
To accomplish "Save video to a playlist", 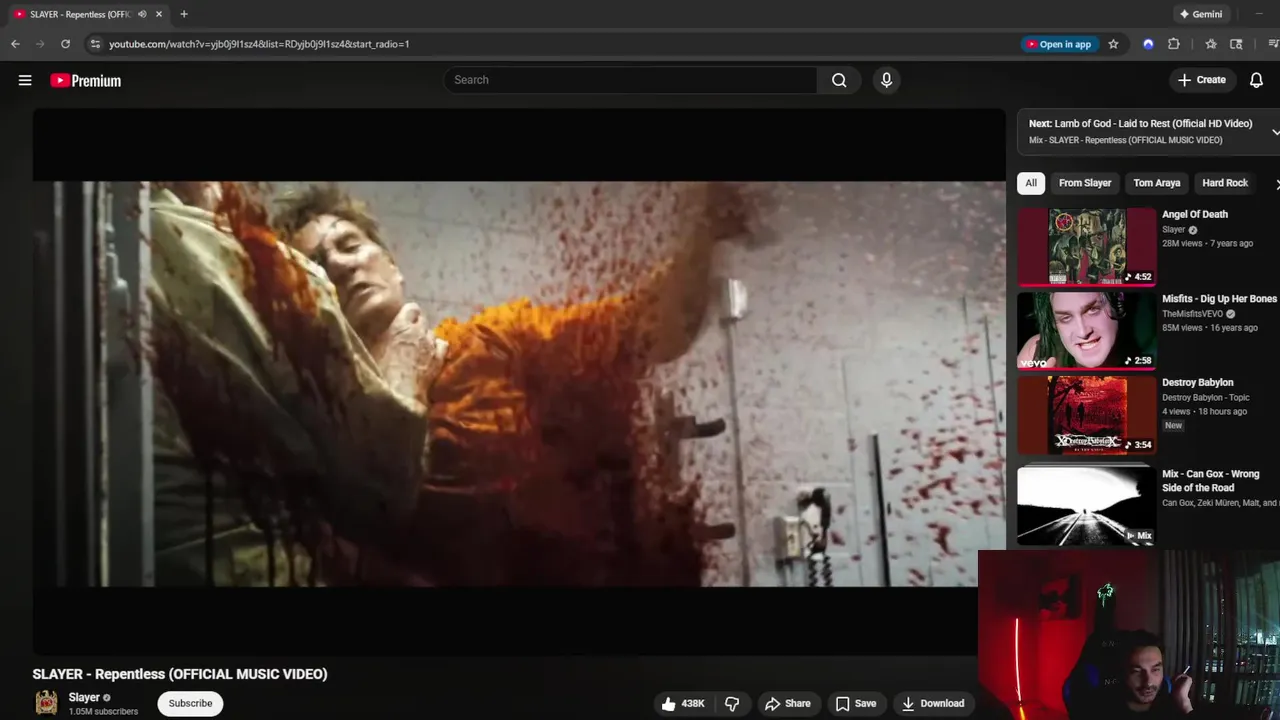I will pos(856,704).
